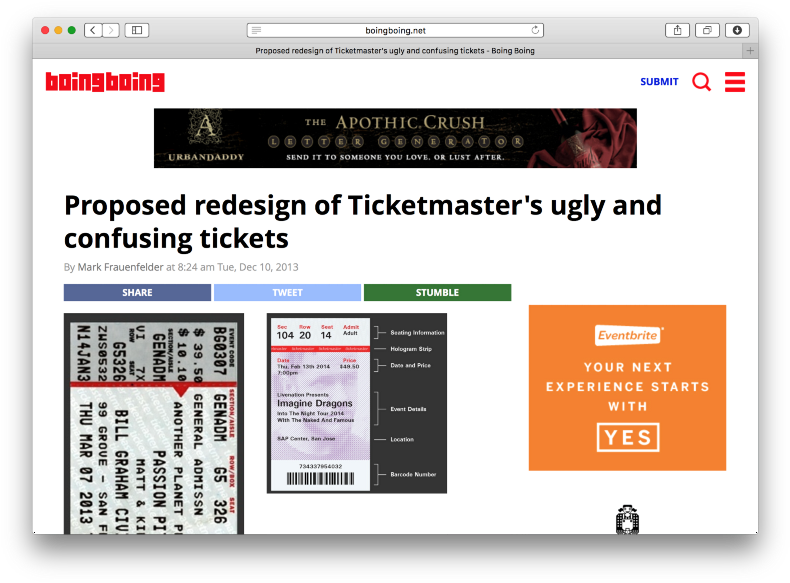Click the TWEET button
The width and height of the screenshot is (790, 583).
coord(287,292)
